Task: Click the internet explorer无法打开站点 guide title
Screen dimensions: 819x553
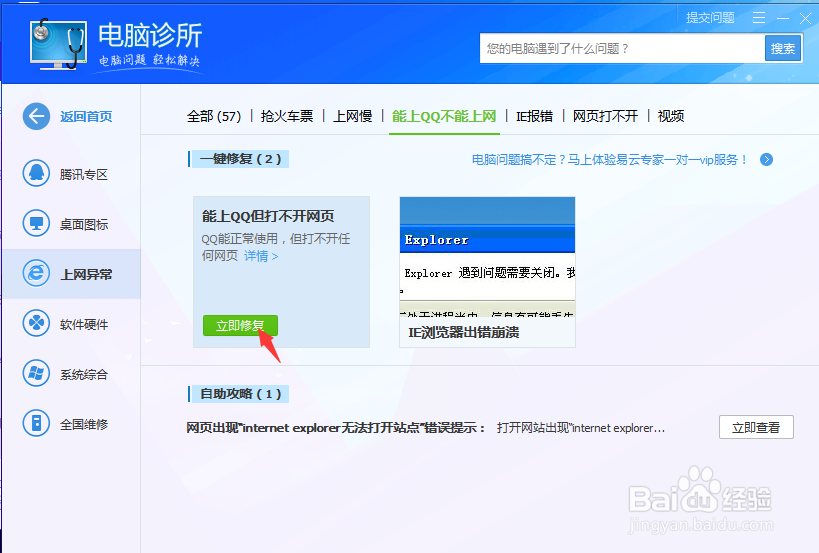Action: (x=336, y=428)
